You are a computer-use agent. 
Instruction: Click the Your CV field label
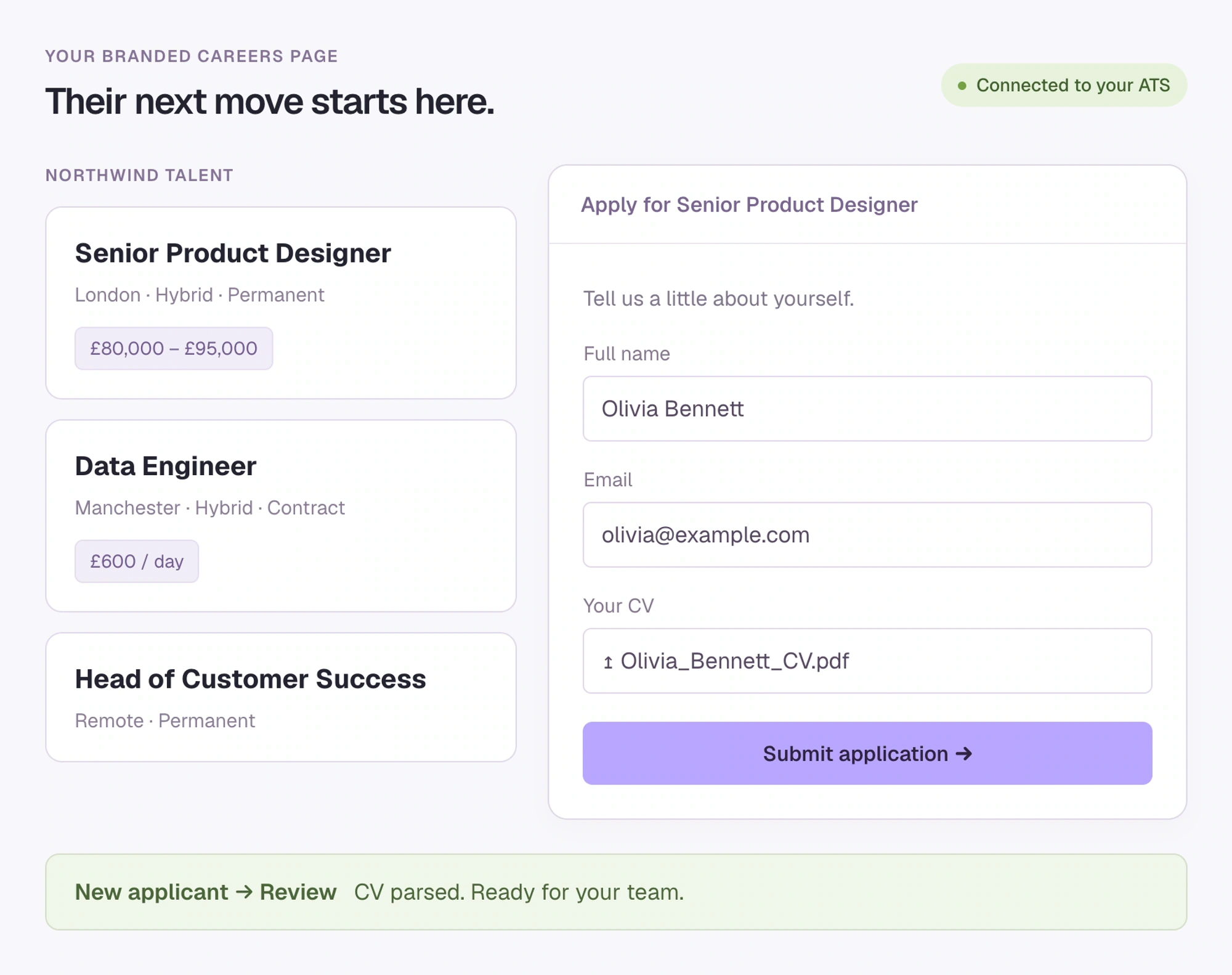[618, 606]
